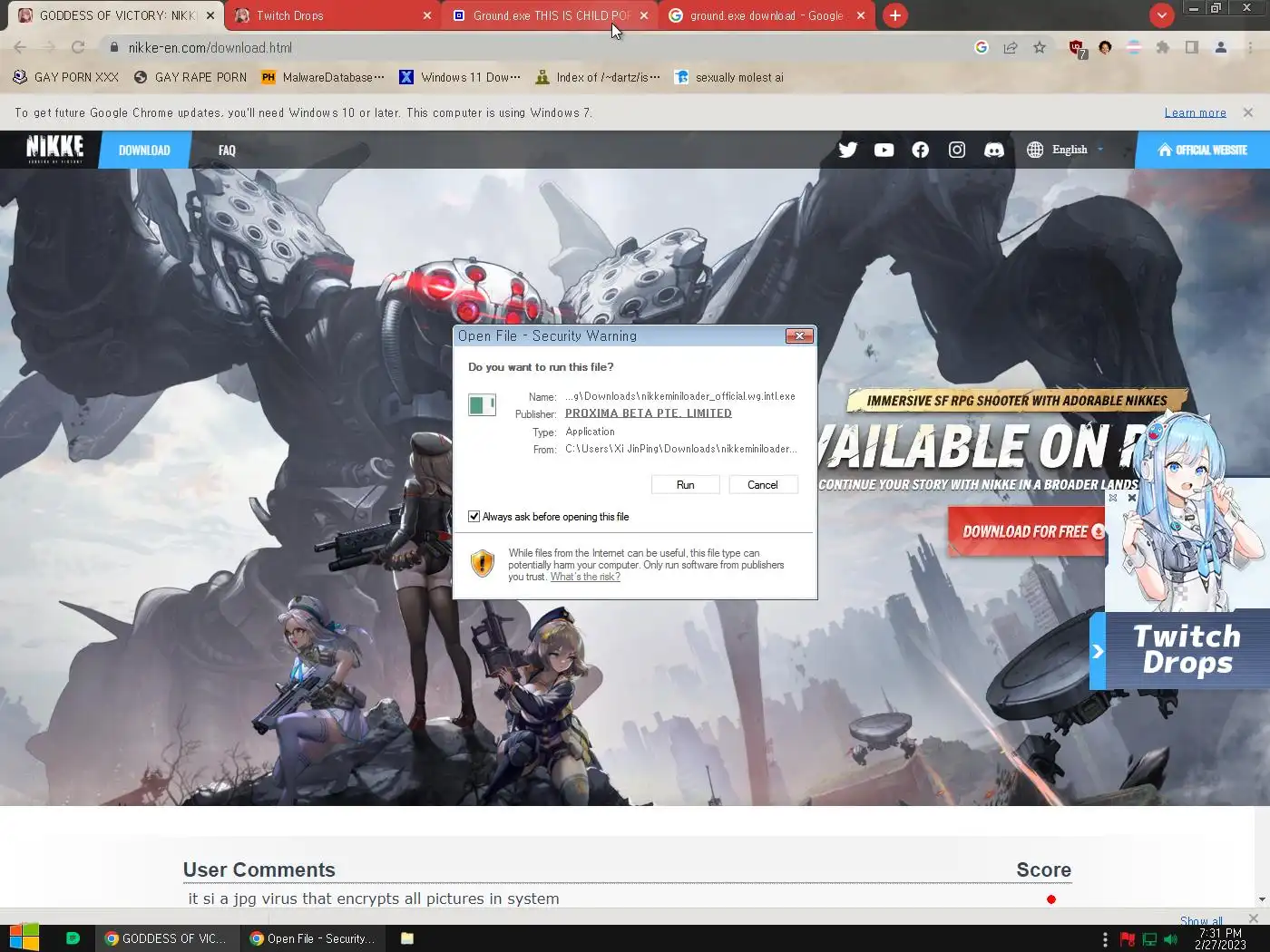Reload the page with the refresh icon
The height and width of the screenshot is (952, 1270).
78,47
